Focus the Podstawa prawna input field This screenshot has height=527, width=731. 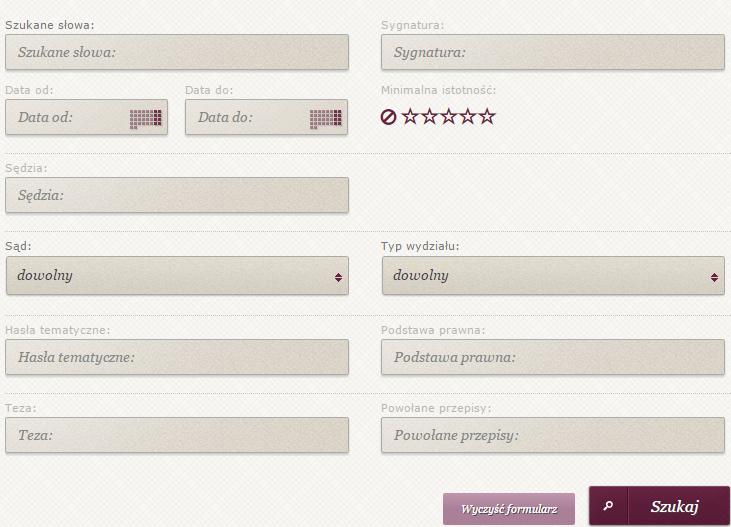[x=553, y=357]
